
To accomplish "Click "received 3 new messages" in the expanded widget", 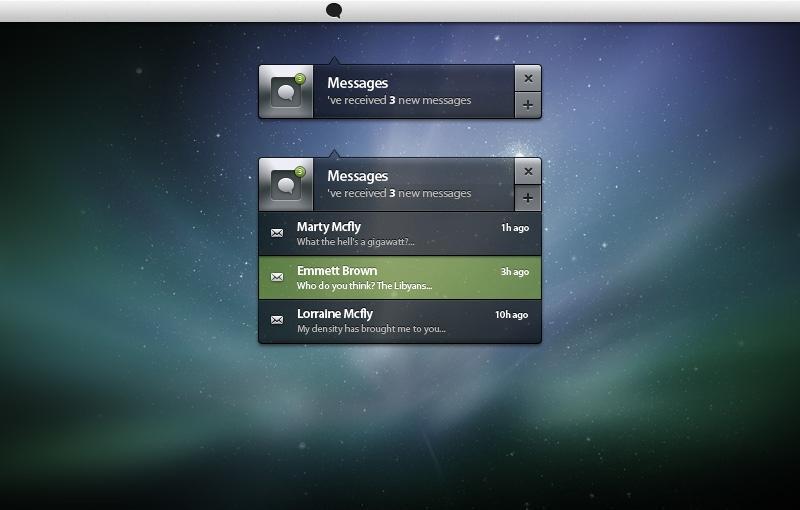I will [399, 193].
